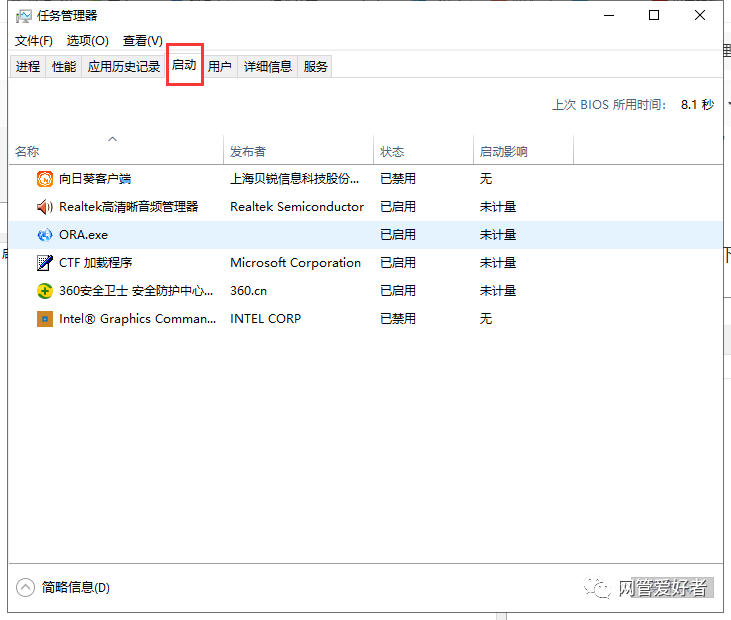Open the 文件(F) menu
This screenshot has height=620, width=731.
[34, 41]
